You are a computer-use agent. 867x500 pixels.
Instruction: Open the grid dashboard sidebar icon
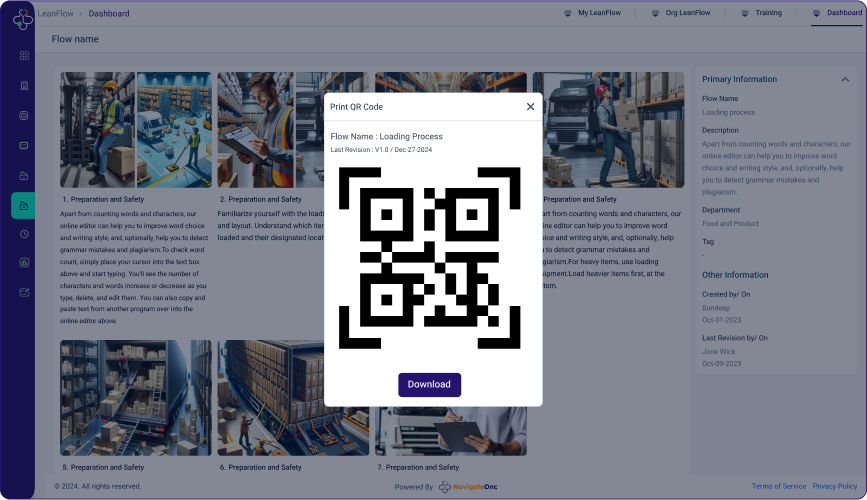tap(24, 55)
